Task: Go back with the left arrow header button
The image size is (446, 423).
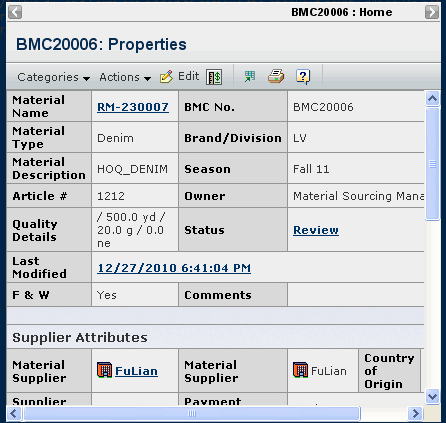Action: 15,12
